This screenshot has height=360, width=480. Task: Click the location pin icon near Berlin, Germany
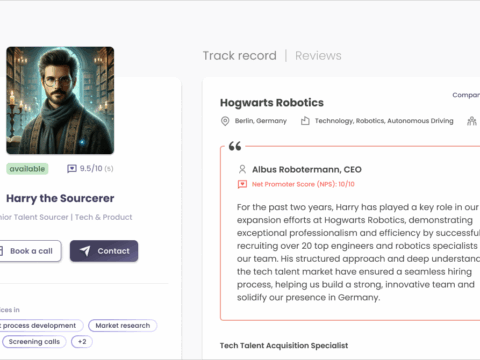point(225,121)
